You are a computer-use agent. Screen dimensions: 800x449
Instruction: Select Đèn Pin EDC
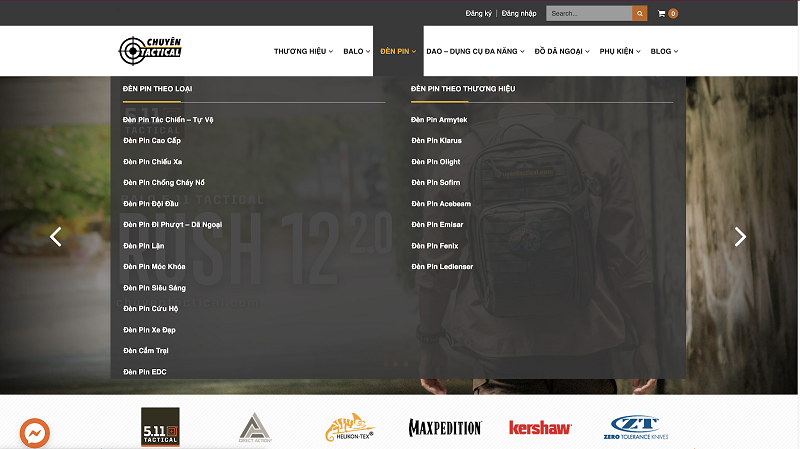point(145,372)
